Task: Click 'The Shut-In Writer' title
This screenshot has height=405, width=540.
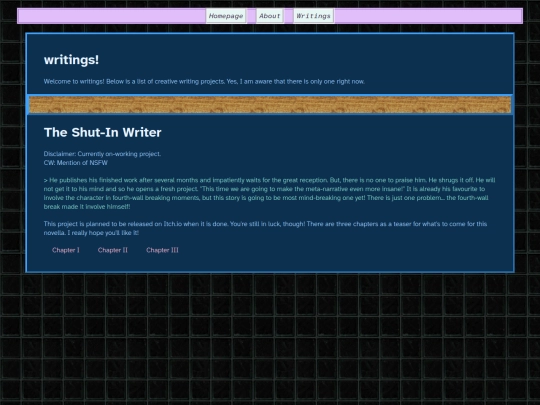Action: (103, 133)
